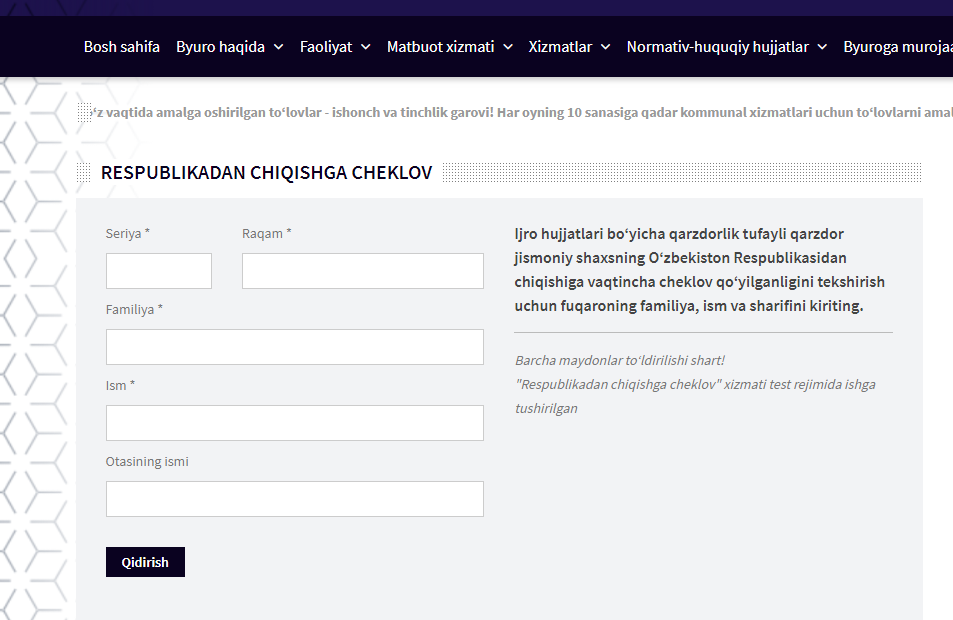
Task: Focus the Seriya input field
Action: (x=159, y=271)
